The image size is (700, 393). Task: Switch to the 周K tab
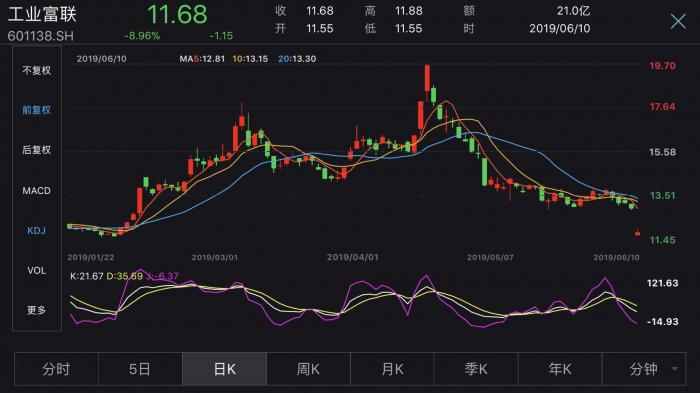(x=308, y=369)
